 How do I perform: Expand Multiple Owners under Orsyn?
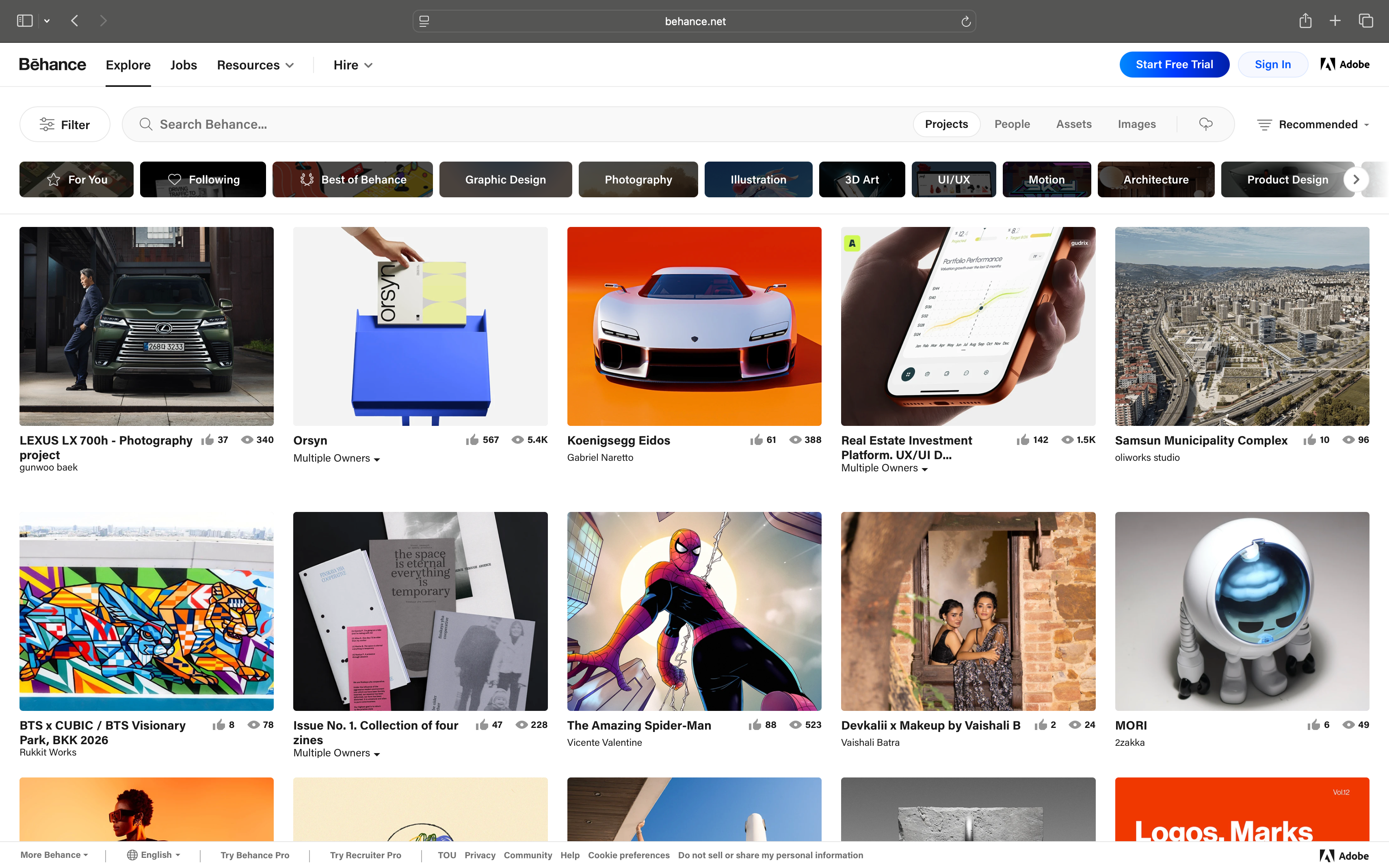click(336, 458)
